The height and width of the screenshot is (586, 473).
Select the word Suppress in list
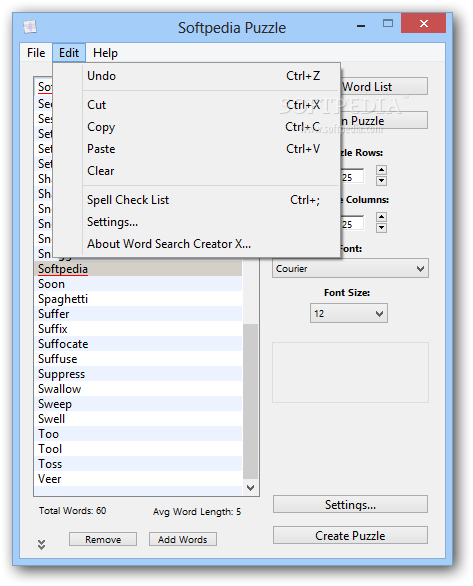[x=138, y=374]
